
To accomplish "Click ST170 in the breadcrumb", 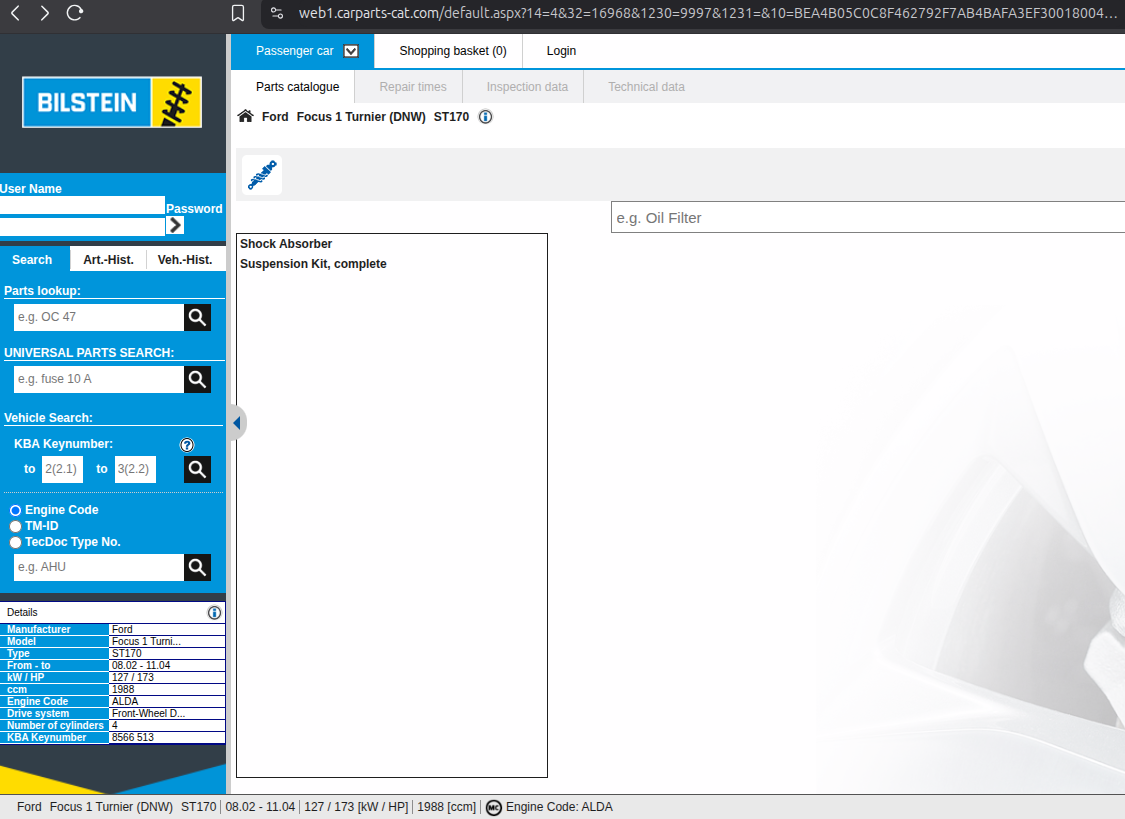I will [x=451, y=117].
